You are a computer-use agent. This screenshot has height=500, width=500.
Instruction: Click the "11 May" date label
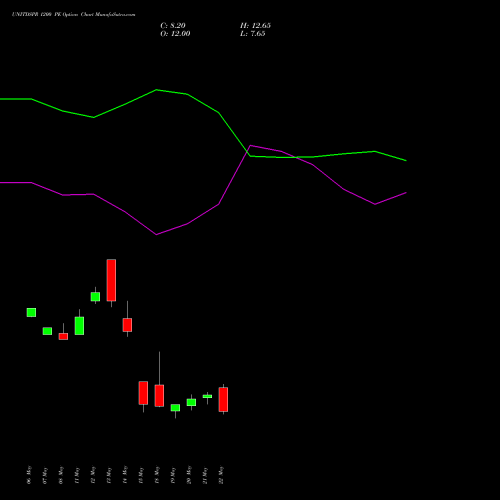(x=77, y=475)
